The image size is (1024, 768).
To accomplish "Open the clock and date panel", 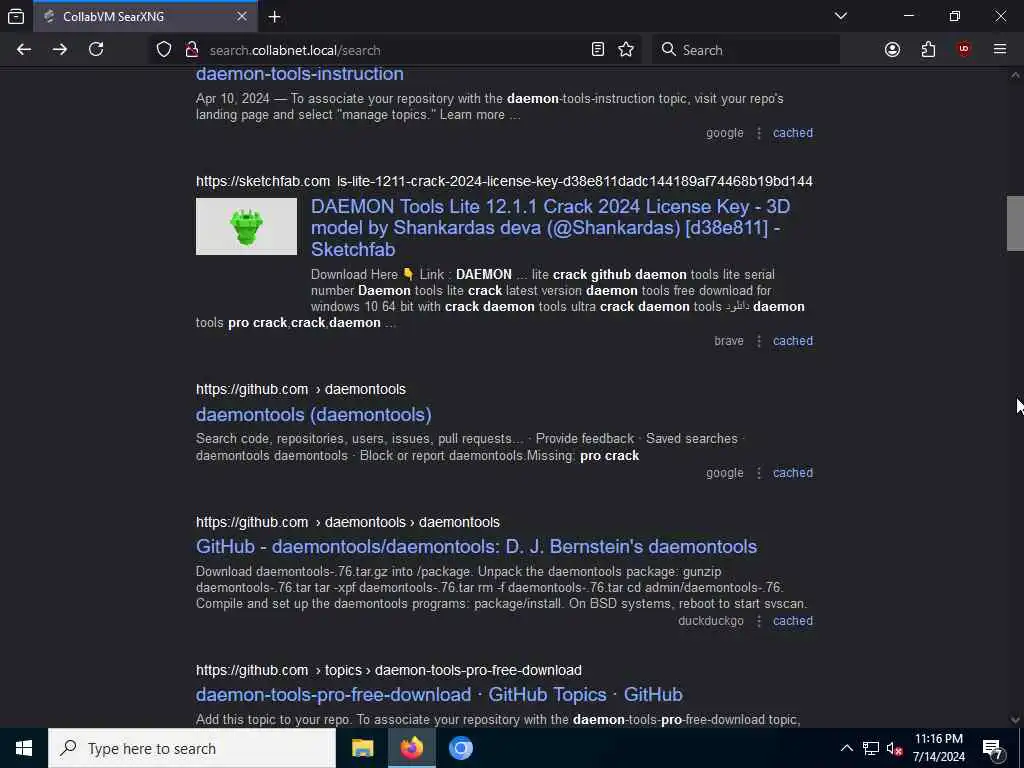I will click(938, 748).
